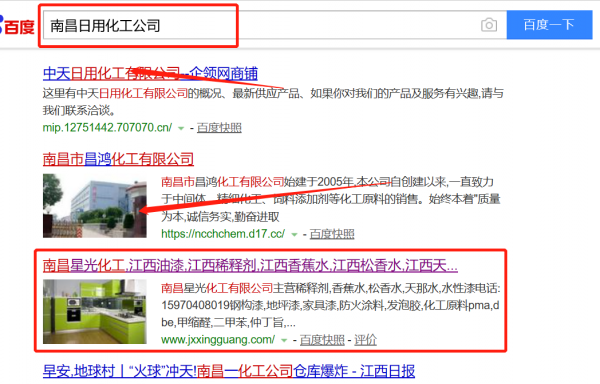Open the 江西日报 warehouse explosion news link

[x=229, y=371]
